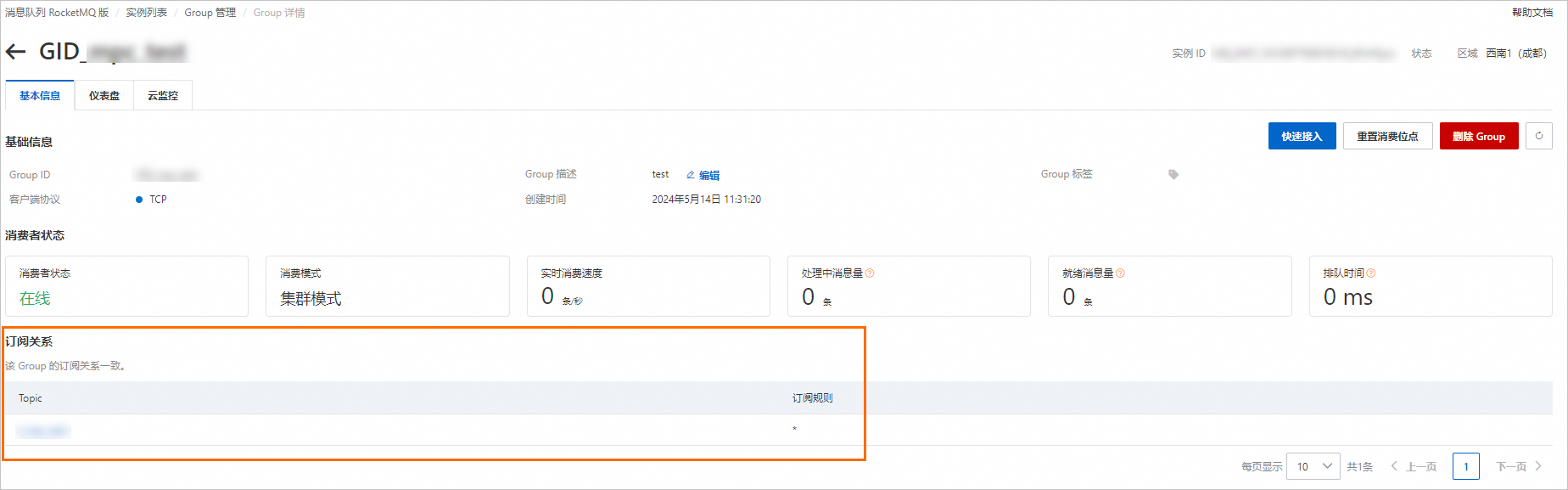Click the 消费者状态 section heading
This screenshot has height=490, width=1568.
pyautogui.click(x=35, y=235)
